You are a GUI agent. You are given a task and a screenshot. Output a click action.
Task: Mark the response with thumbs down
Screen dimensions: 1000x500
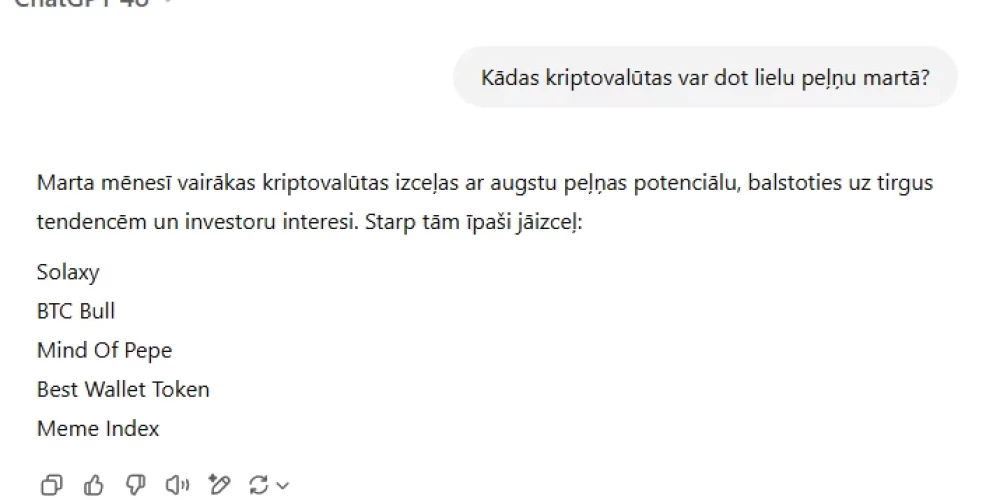click(136, 485)
